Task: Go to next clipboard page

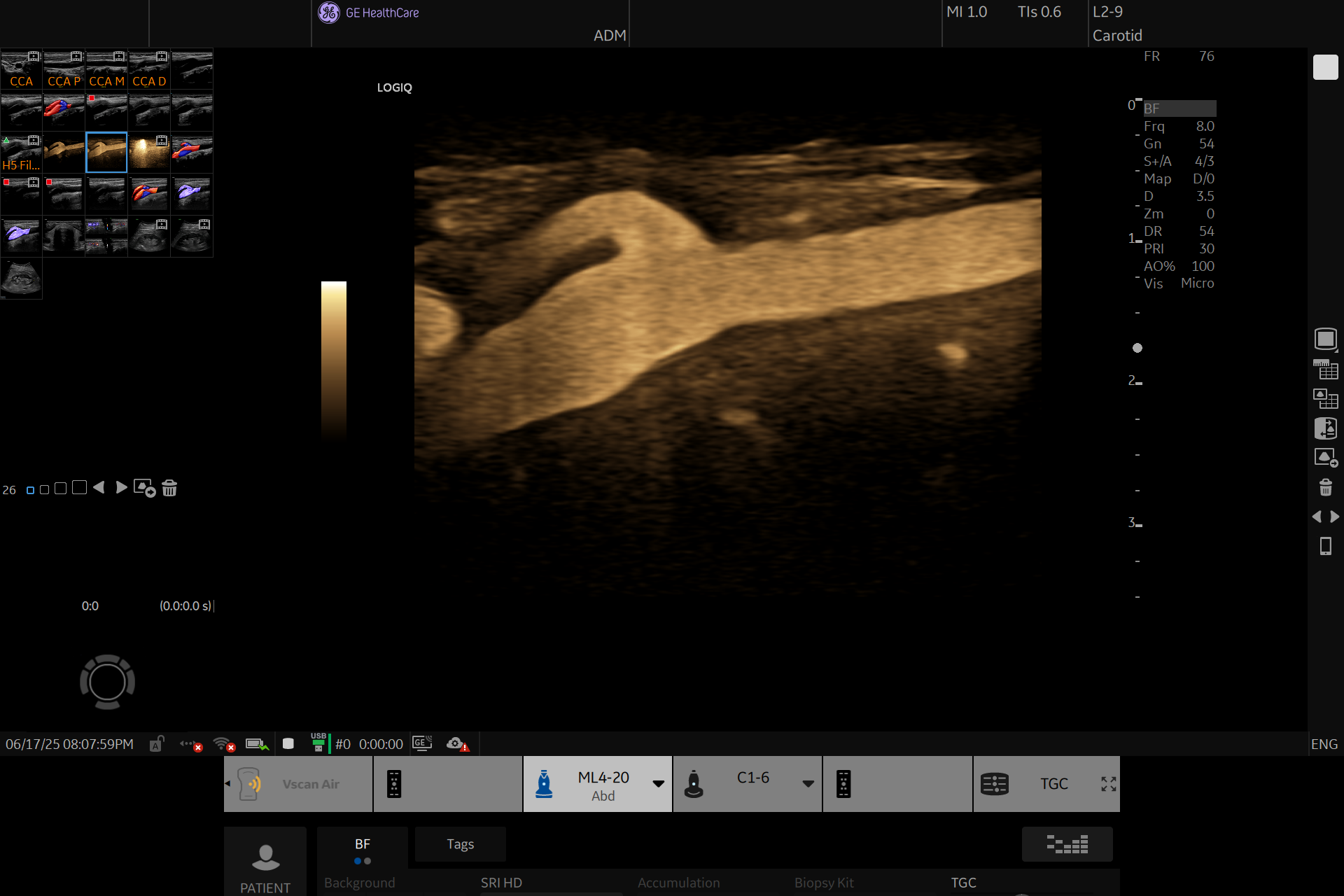Action: [121, 487]
